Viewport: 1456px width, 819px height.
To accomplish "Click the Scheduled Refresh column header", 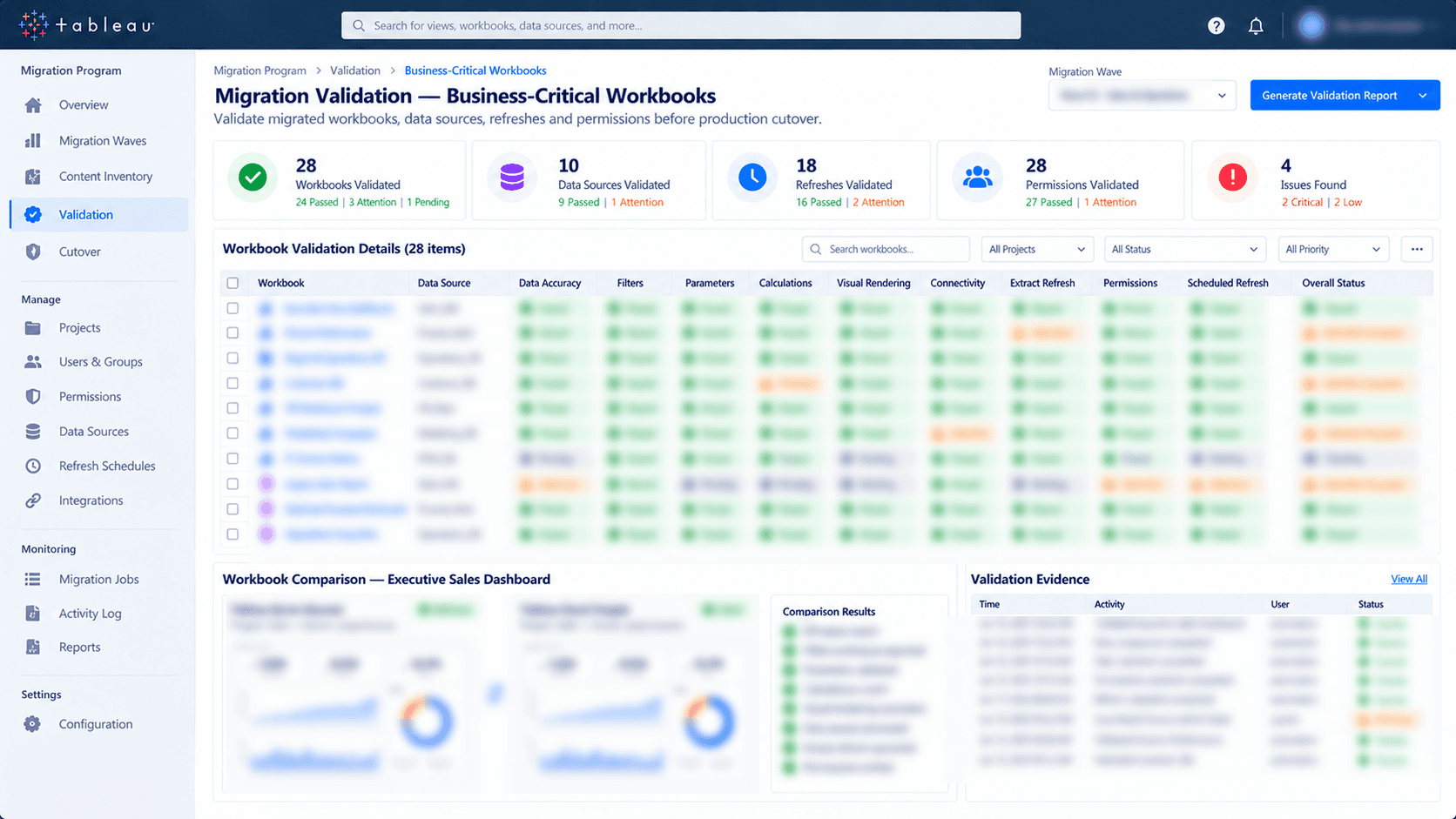I will point(1228,283).
